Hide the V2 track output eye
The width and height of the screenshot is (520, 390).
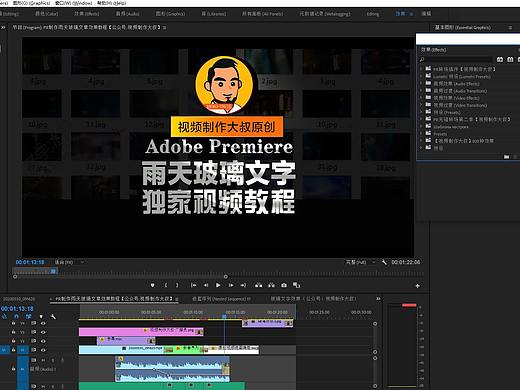coord(43,341)
